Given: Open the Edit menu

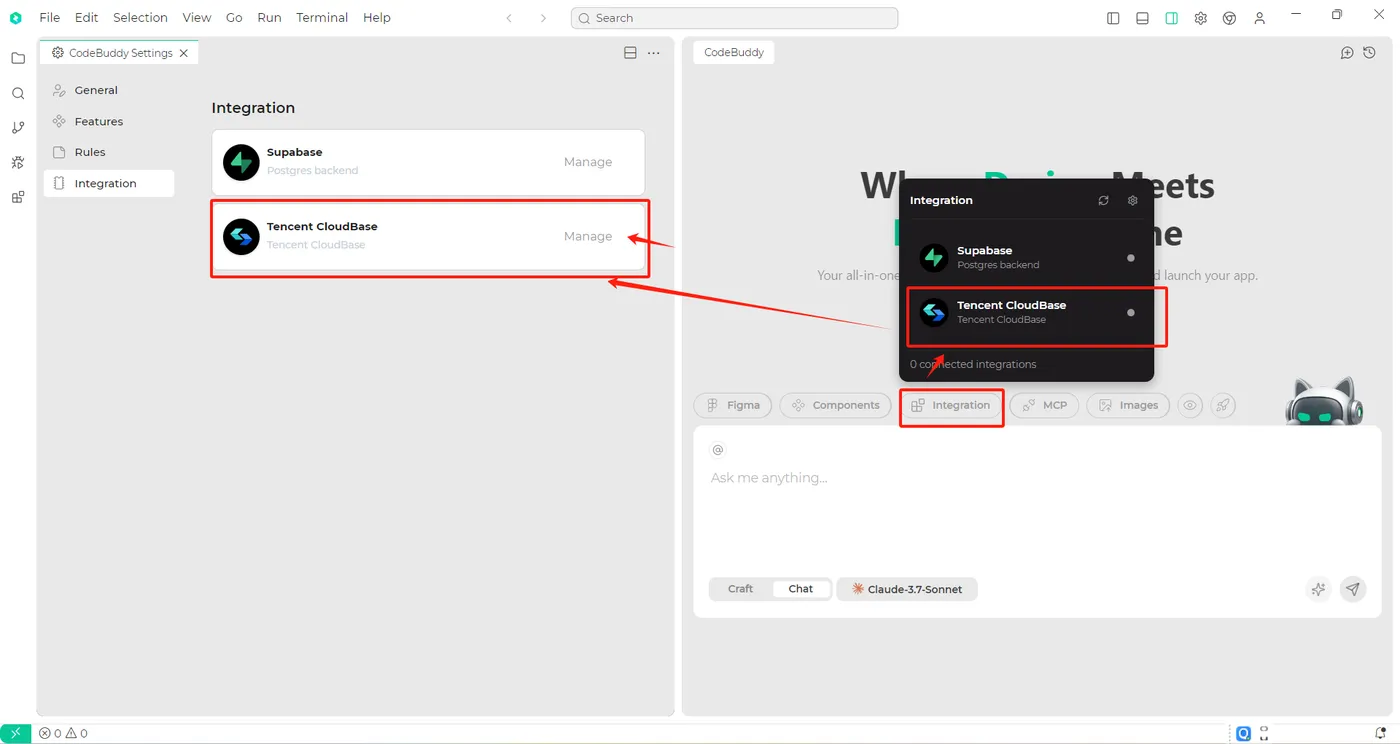Looking at the screenshot, I should click(86, 18).
